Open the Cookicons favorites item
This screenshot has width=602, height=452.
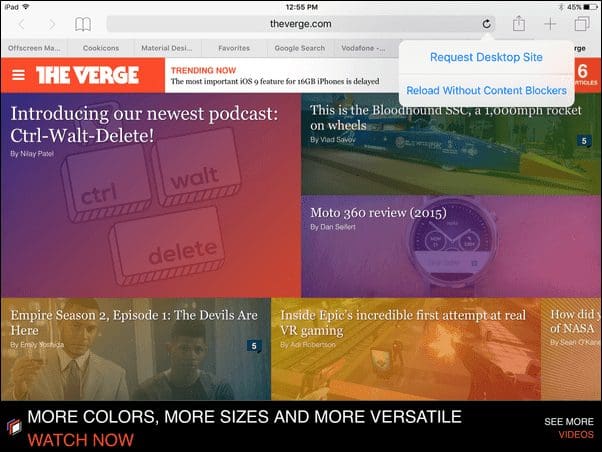pos(101,48)
